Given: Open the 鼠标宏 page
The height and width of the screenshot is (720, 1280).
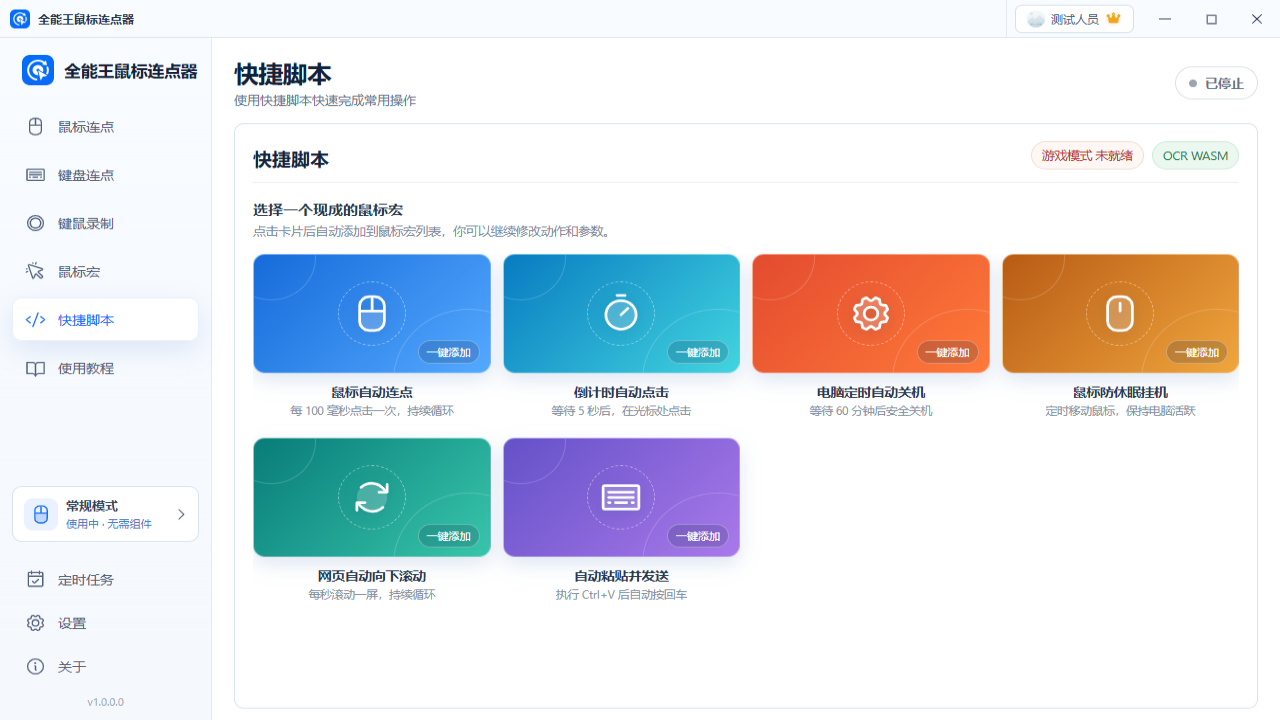Looking at the screenshot, I should 105,271.
